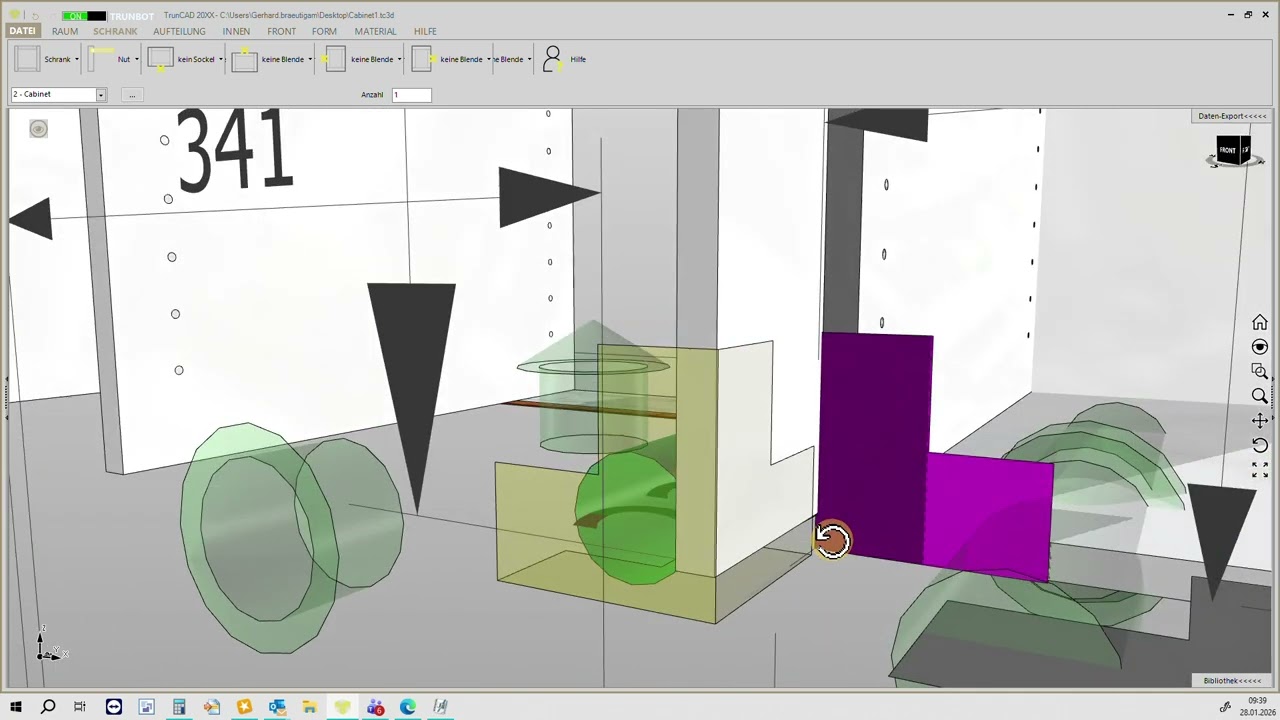Click the Hilfe label button

coord(578,59)
